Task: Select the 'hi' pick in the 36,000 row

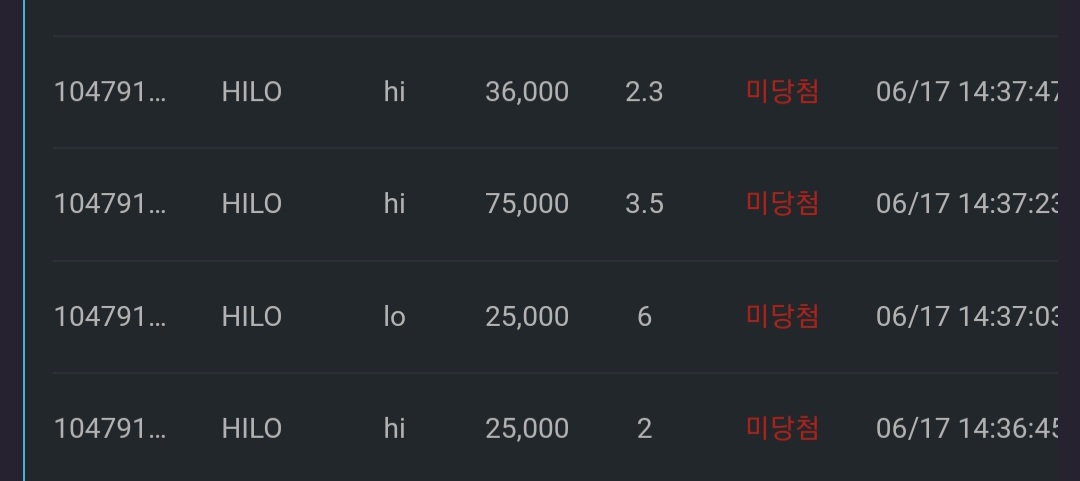Action: pyautogui.click(x=395, y=92)
